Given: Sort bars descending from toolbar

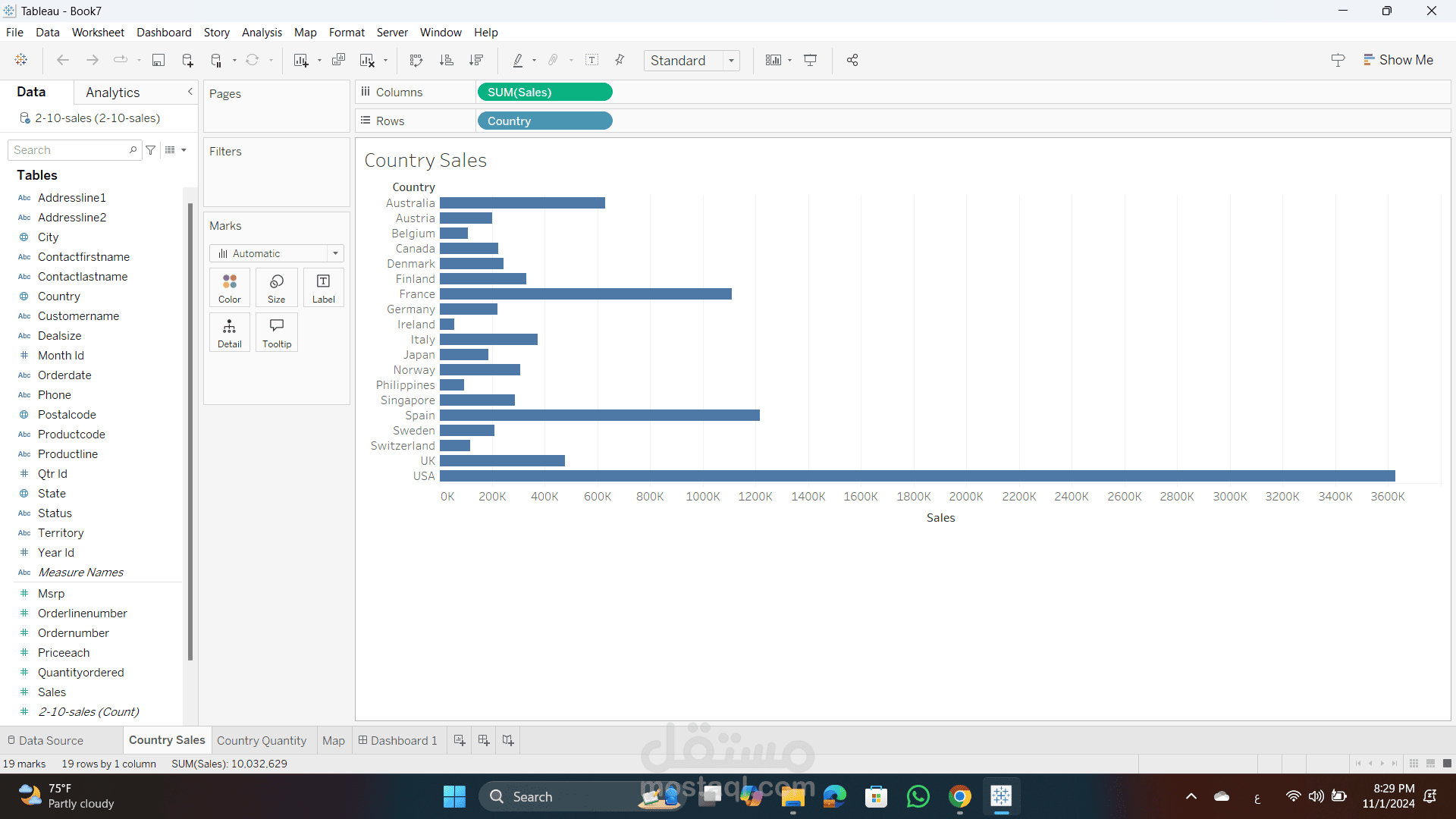Looking at the screenshot, I should coord(476,60).
